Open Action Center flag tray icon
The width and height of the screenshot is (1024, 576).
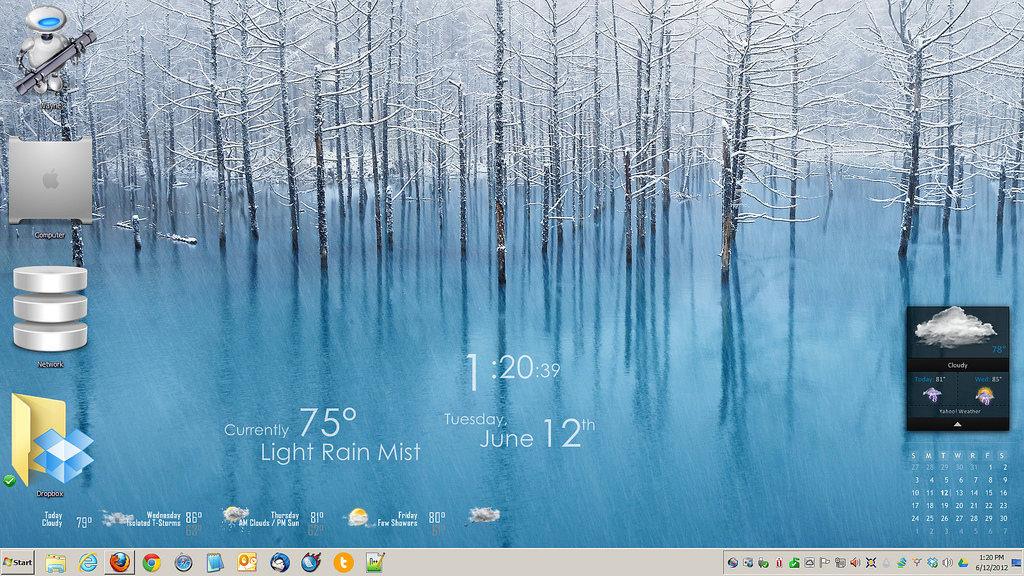point(824,563)
